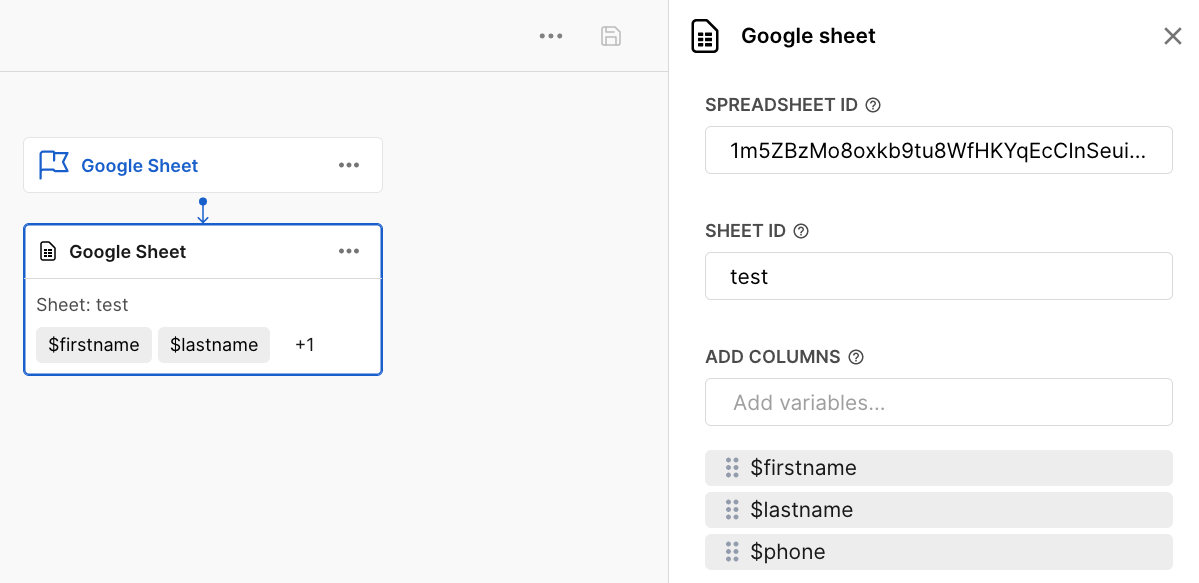Click the +1 overflow badge in block
This screenshot has width=1199, height=583.
pyautogui.click(x=305, y=345)
